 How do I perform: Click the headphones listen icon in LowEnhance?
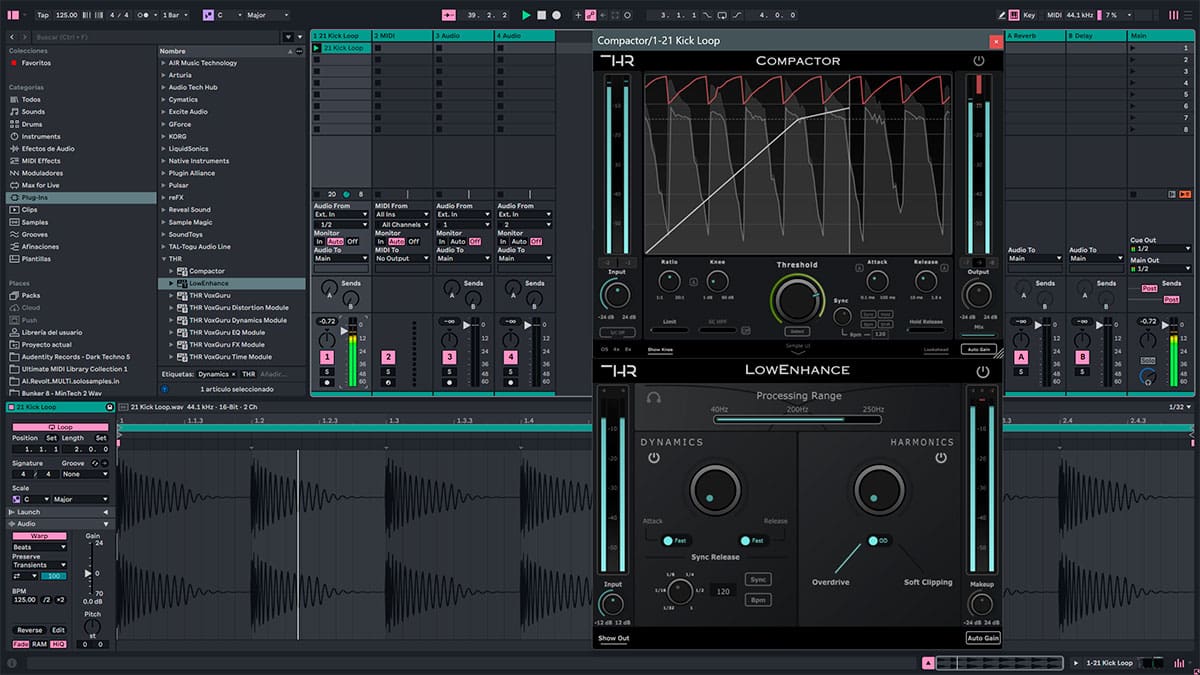[654, 397]
